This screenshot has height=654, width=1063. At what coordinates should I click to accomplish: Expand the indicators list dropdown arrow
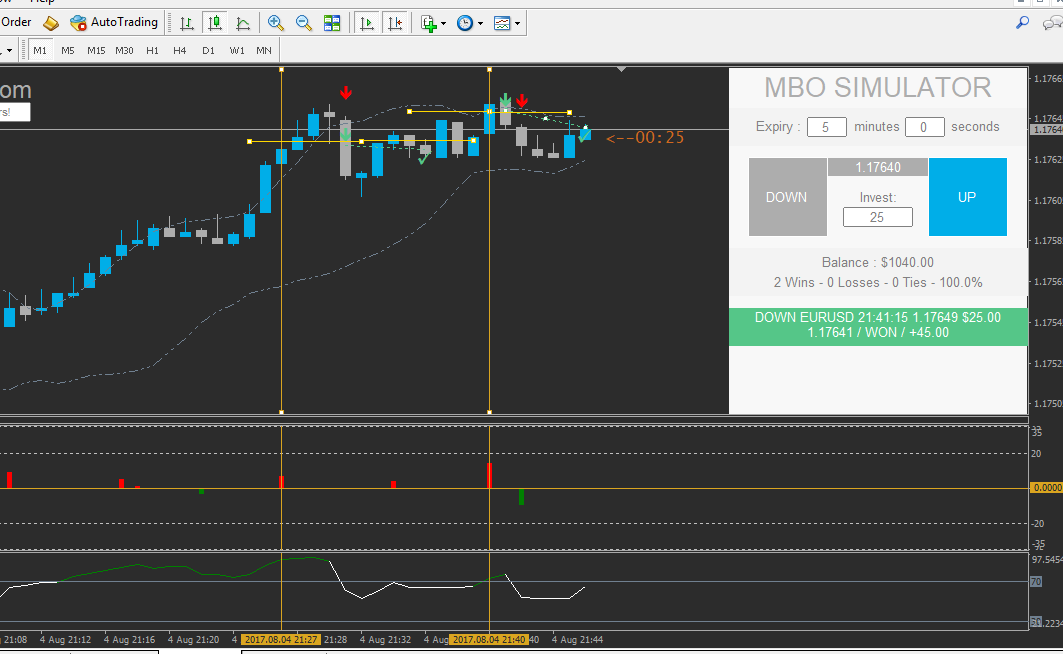tap(443, 24)
